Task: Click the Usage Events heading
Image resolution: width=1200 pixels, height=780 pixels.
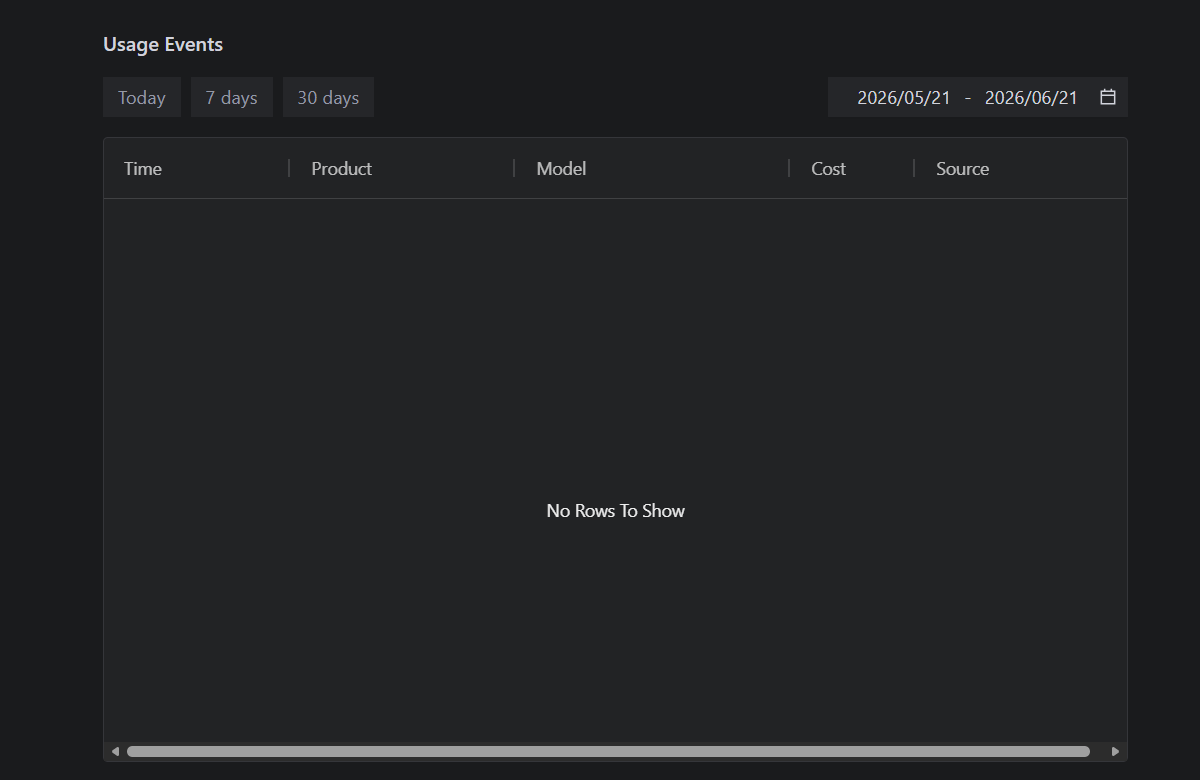Action: (163, 44)
